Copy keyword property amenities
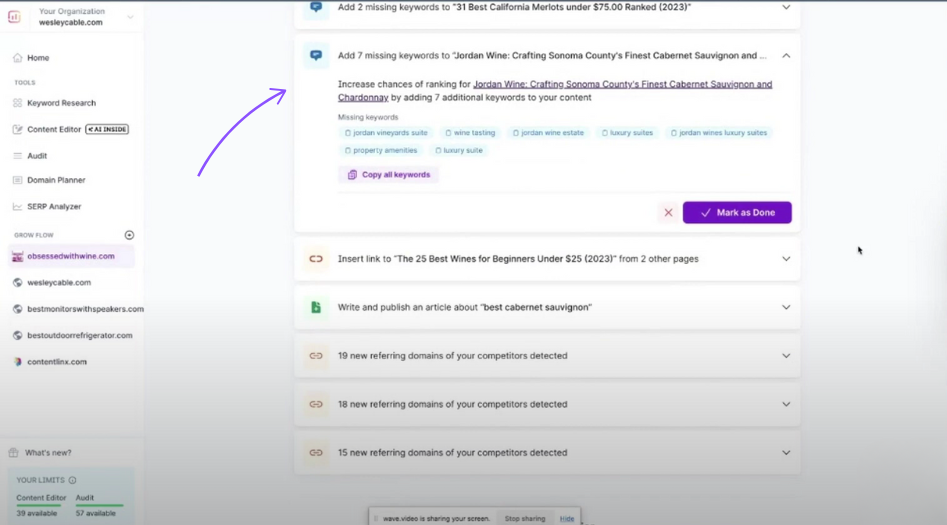 [380, 150]
